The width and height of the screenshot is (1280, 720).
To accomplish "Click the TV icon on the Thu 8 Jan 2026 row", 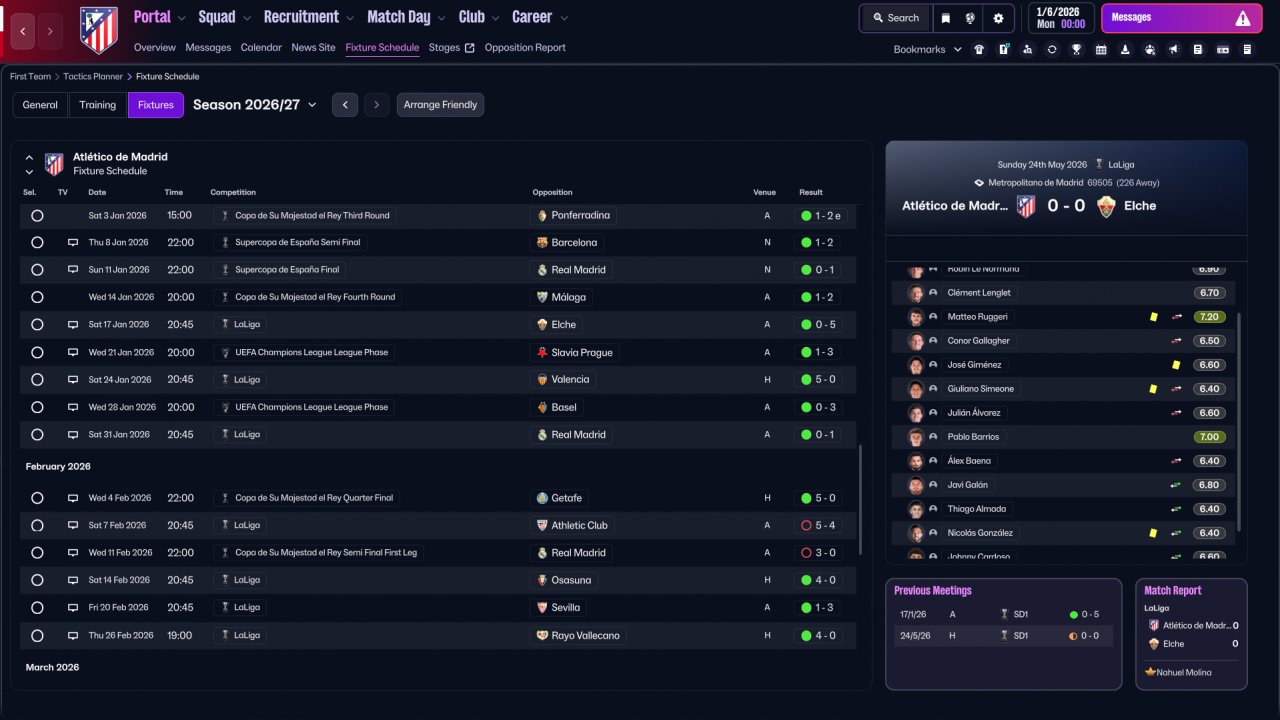I will [72, 242].
